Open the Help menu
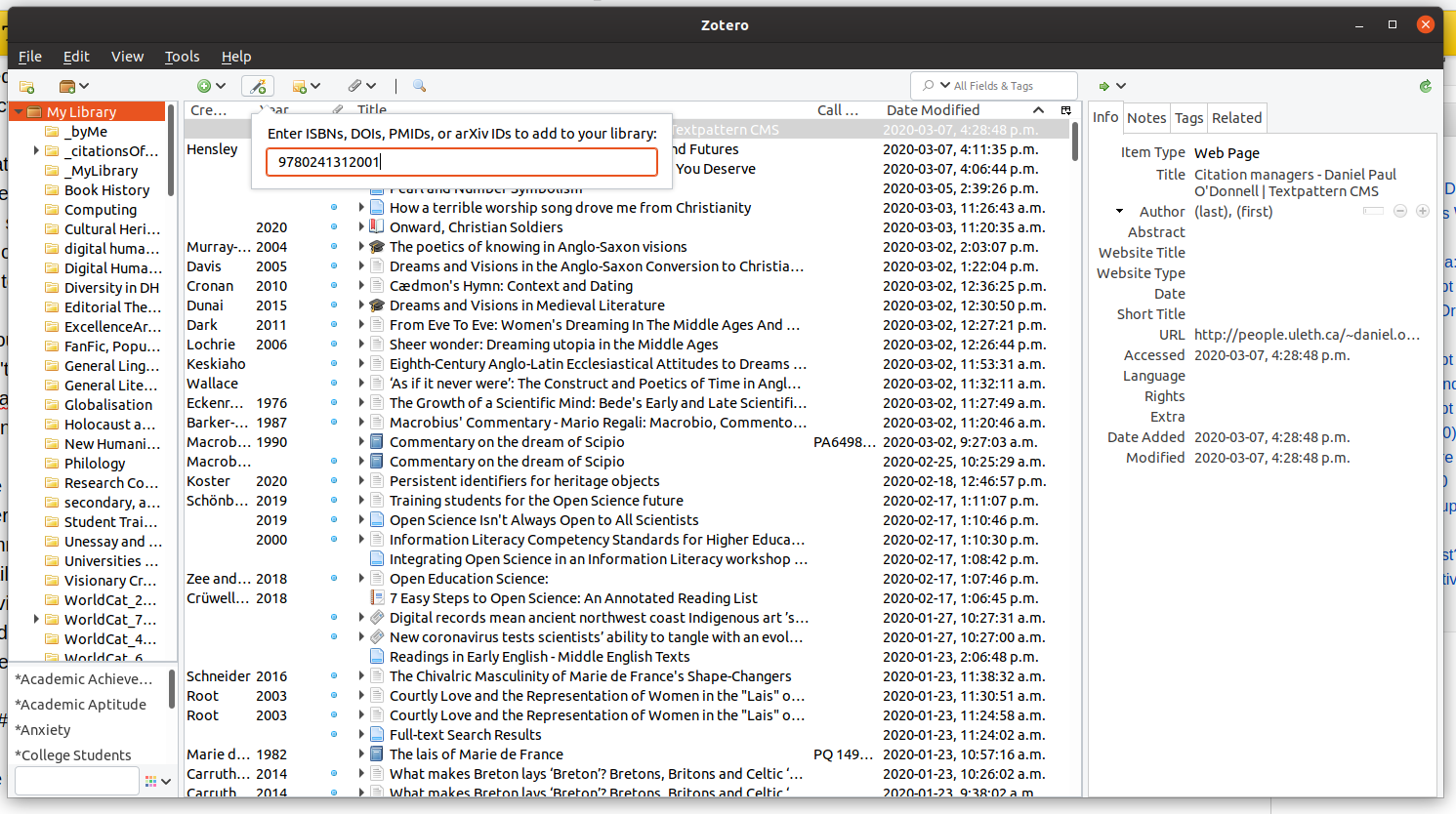The image size is (1456, 814). (x=236, y=57)
